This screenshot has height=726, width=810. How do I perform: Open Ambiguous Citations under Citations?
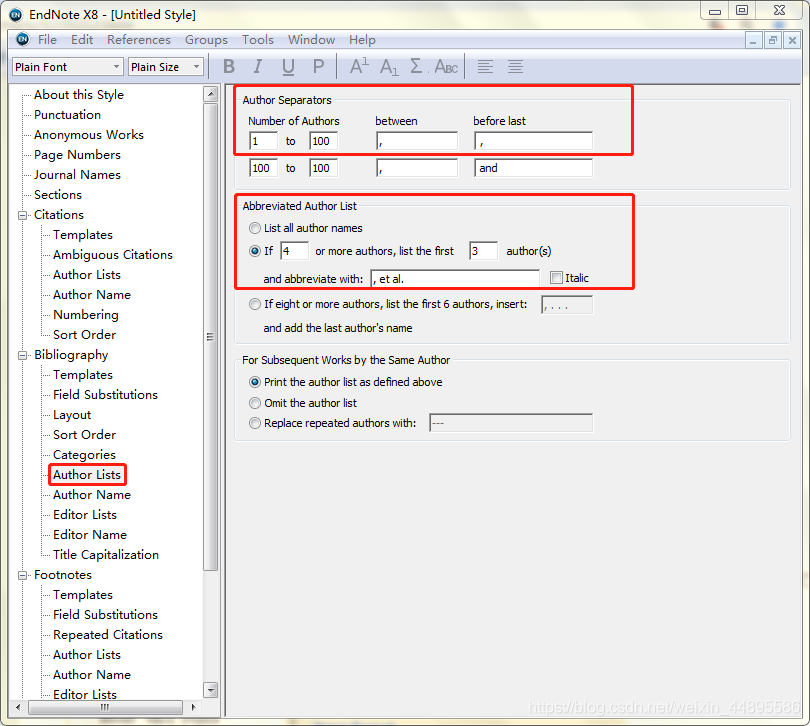point(113,255)
